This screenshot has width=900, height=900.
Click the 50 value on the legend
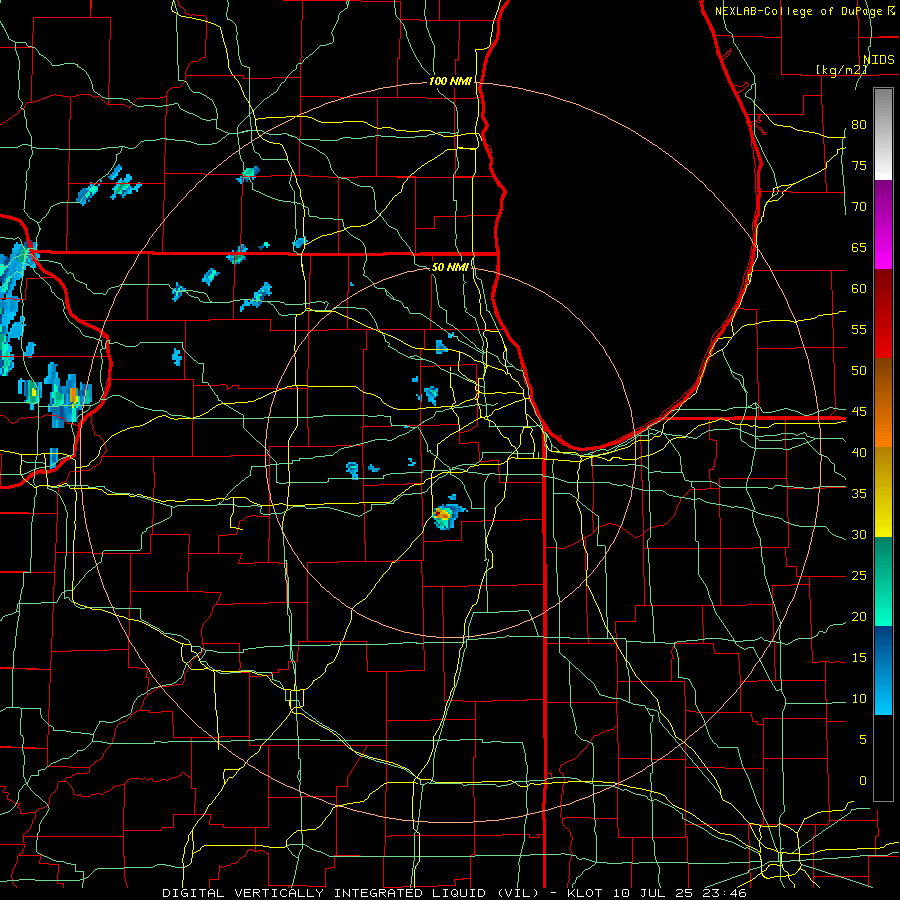859,370
